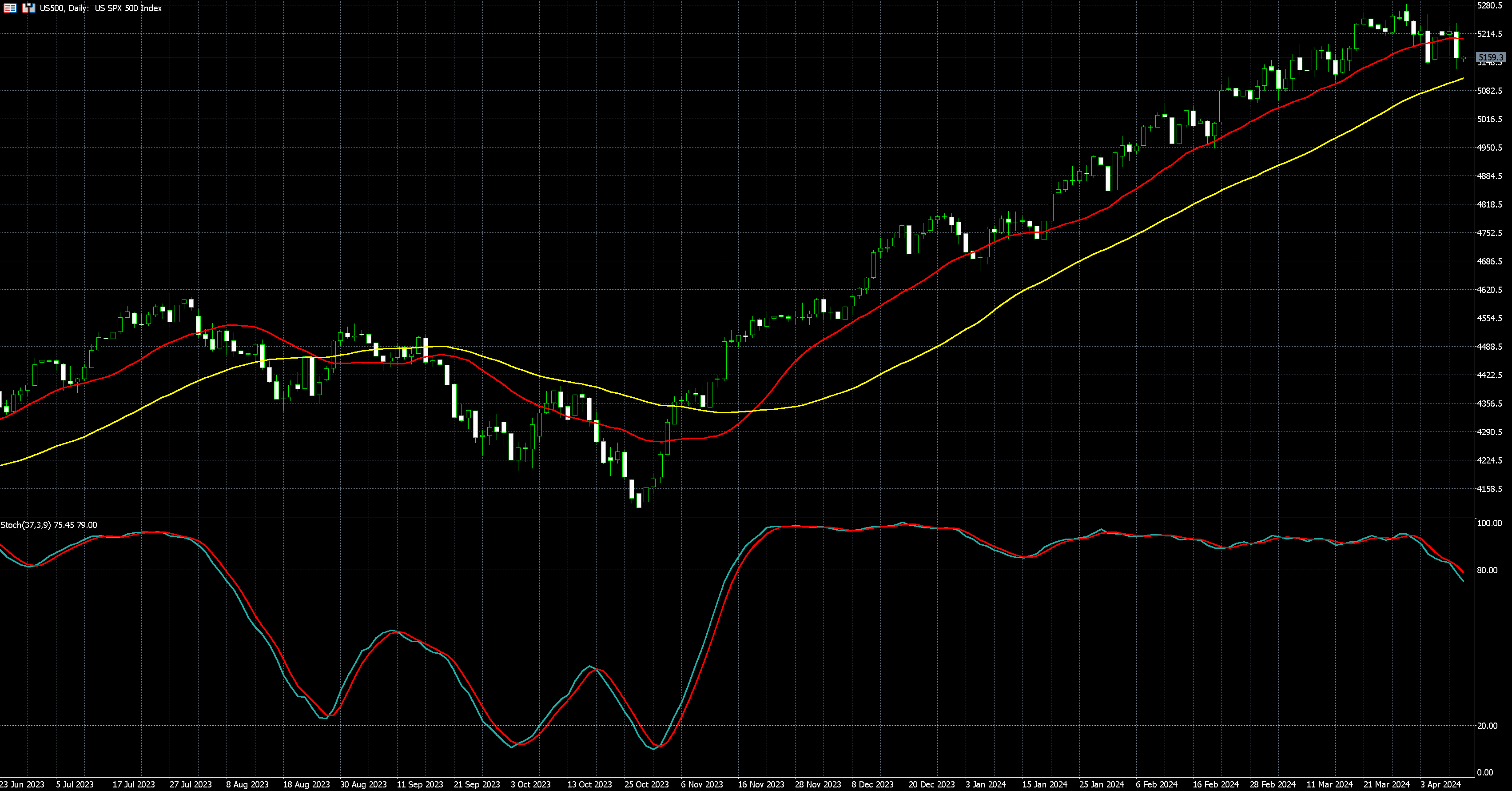This screenshot has height=791, width=1512.
Task: Click the 4158.5 price scale label
Action: (1489, 488)
